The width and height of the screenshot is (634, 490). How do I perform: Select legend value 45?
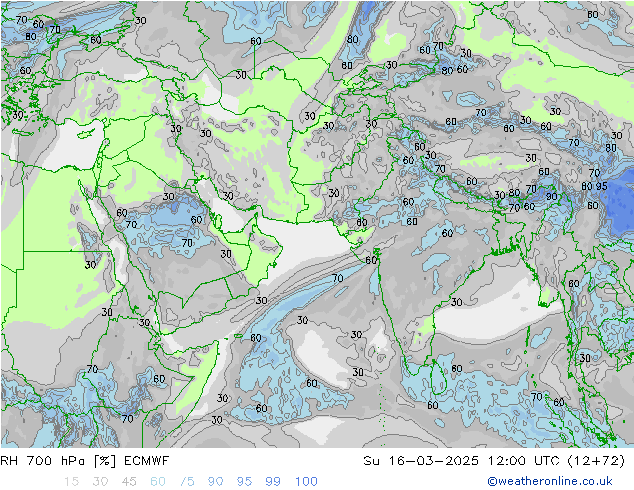129,482
